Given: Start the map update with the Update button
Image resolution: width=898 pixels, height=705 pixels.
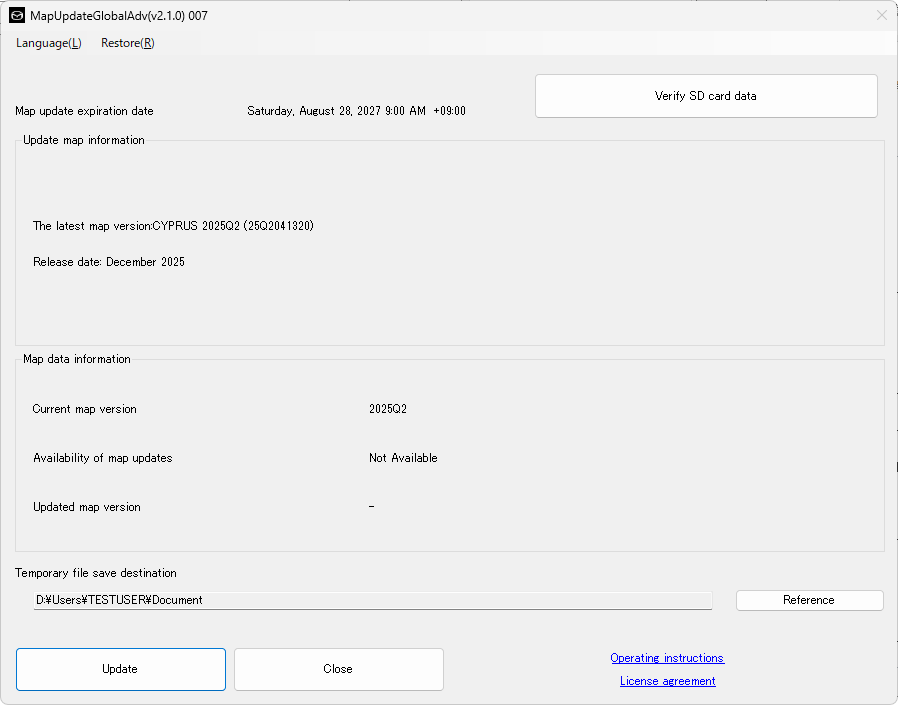Looking at the screenshot, I should click(120, 669).
